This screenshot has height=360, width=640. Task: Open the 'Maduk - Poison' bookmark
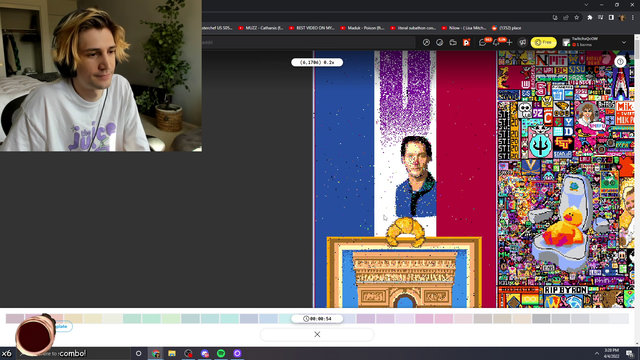point(362,28)
